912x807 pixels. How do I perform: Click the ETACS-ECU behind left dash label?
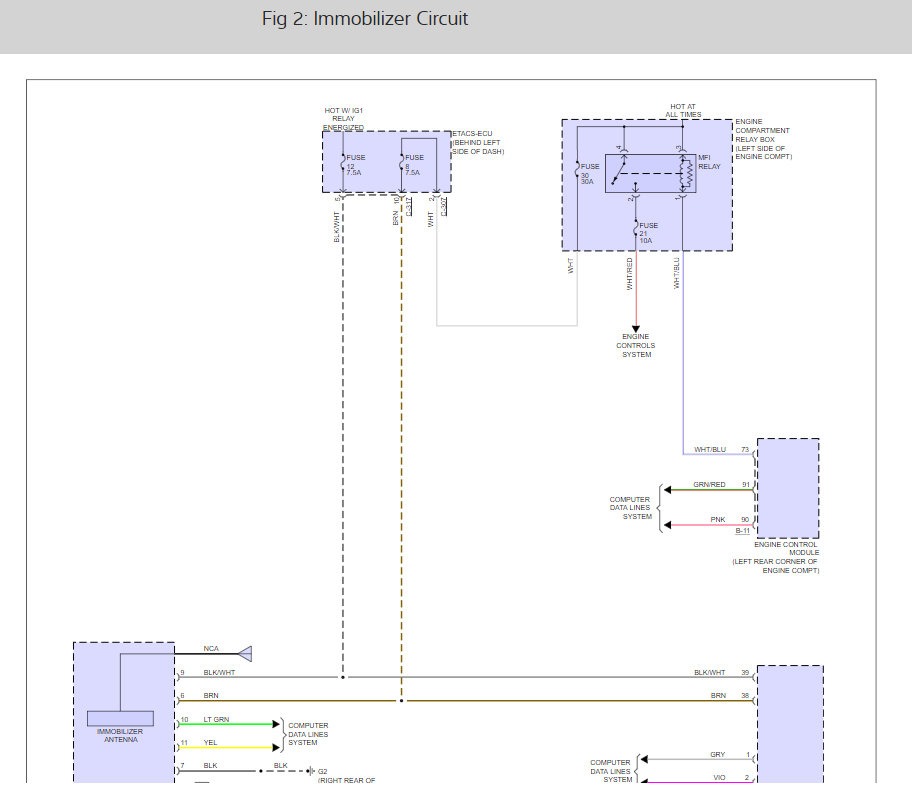[x=478, y=143]
